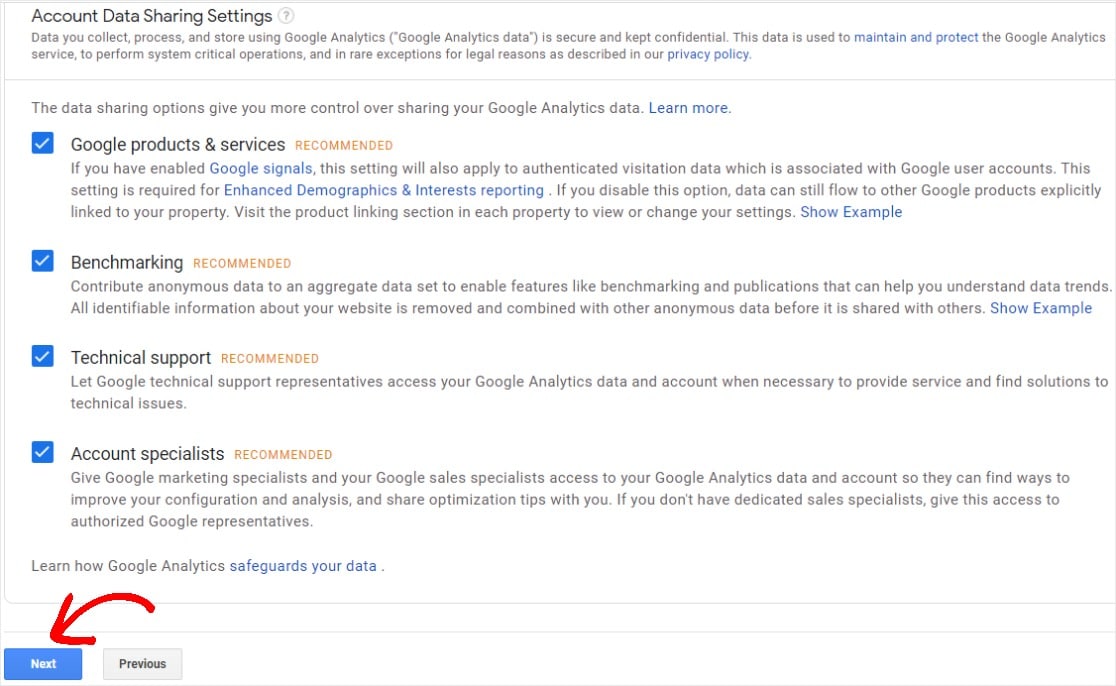Open the safeguards your data link
This screenshot has width=1116, height=686.
coord(303,566)
